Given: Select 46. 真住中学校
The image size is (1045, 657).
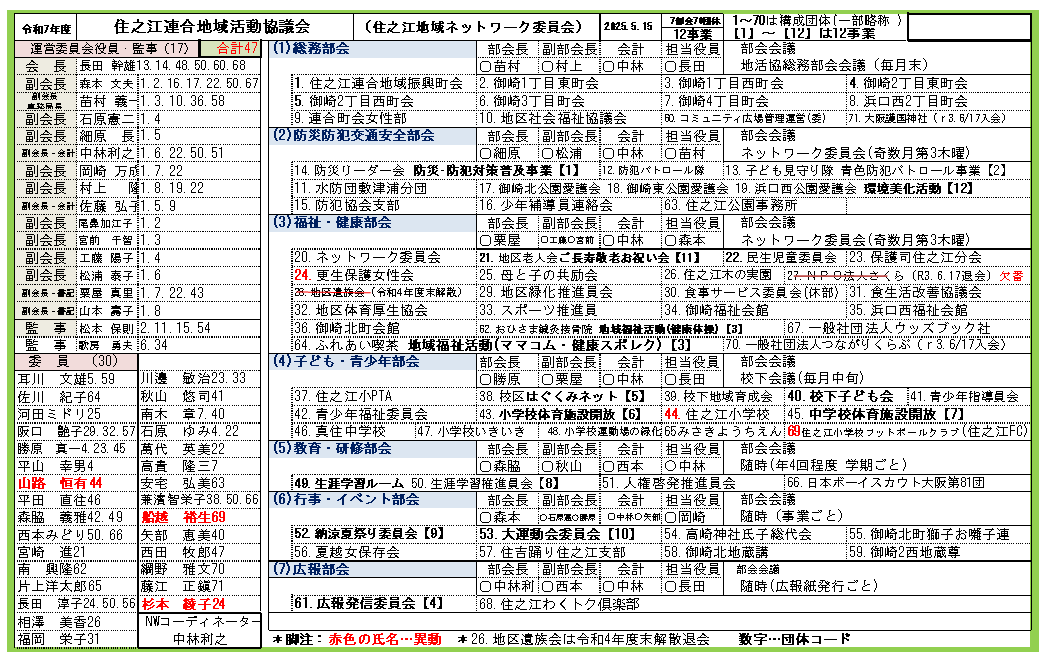Looking at the screenshot, I should (340, 431).
